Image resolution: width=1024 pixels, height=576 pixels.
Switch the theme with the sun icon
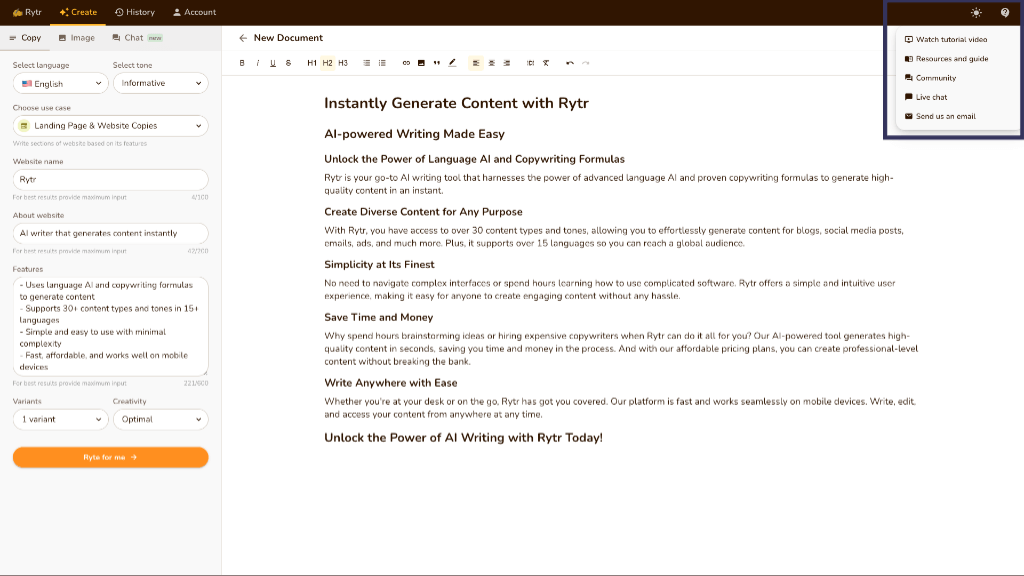976,12
